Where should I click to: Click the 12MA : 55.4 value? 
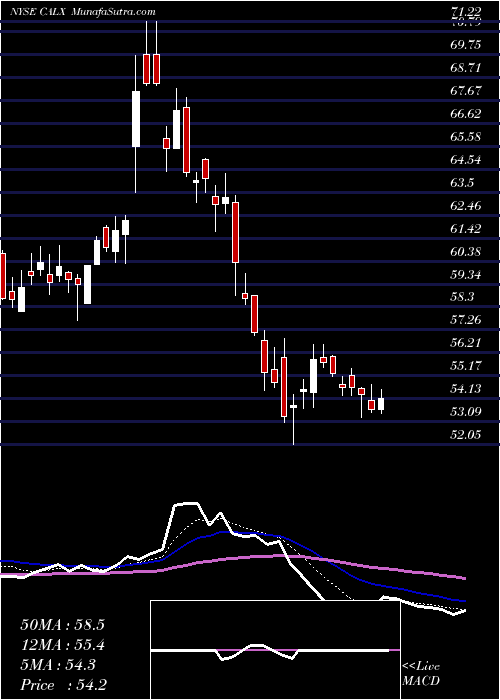(x=62, y=645)
